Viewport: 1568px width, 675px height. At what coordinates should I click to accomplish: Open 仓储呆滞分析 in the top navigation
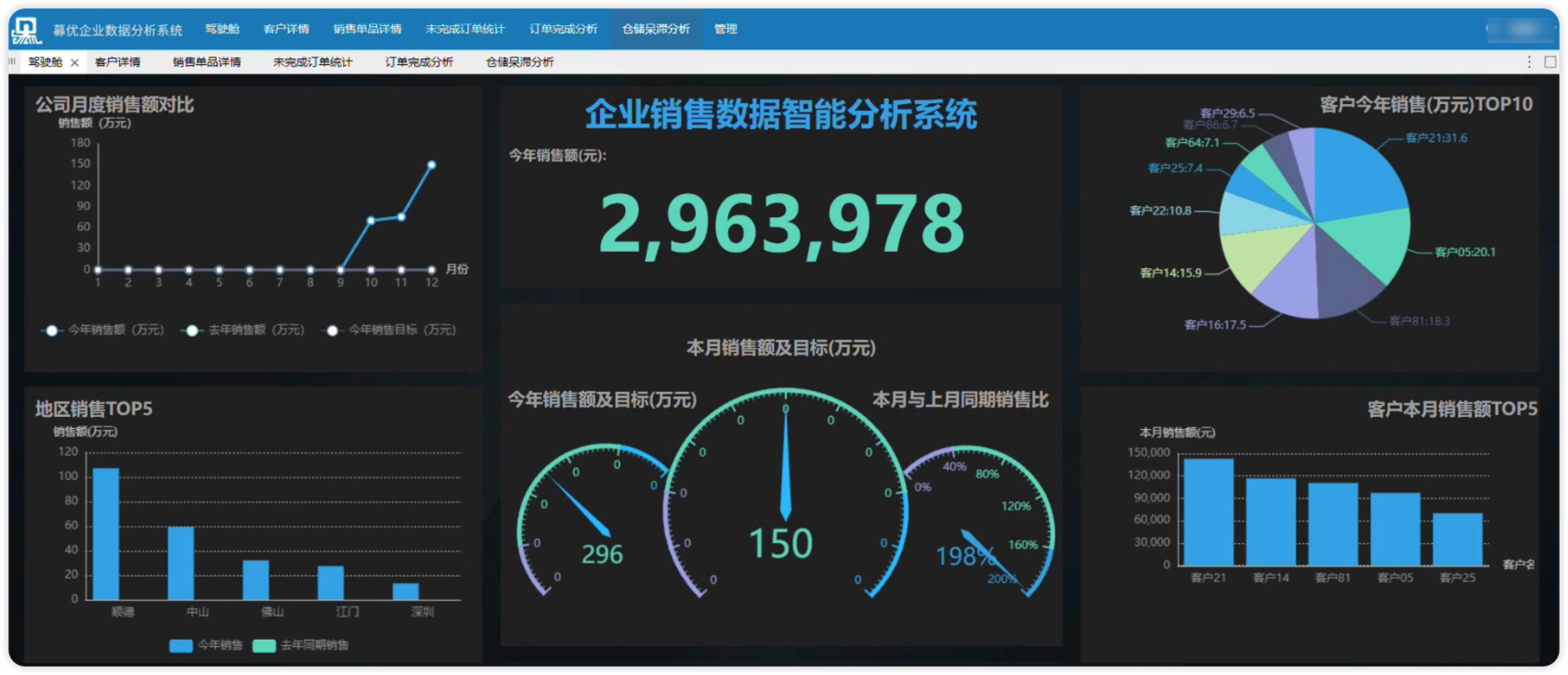pyautogui.click(x=656, y=30)
